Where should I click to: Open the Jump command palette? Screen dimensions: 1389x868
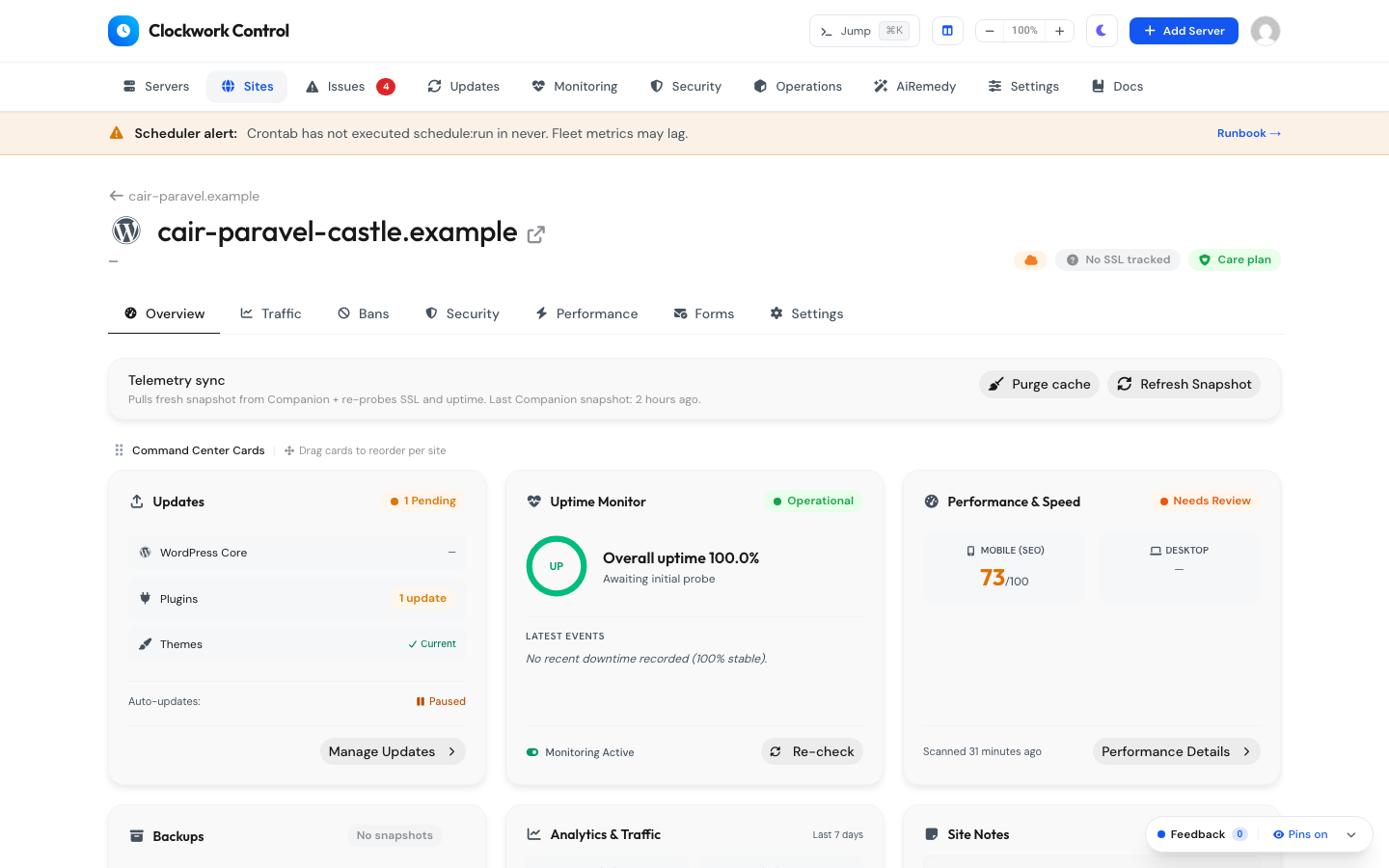[864, 31]
